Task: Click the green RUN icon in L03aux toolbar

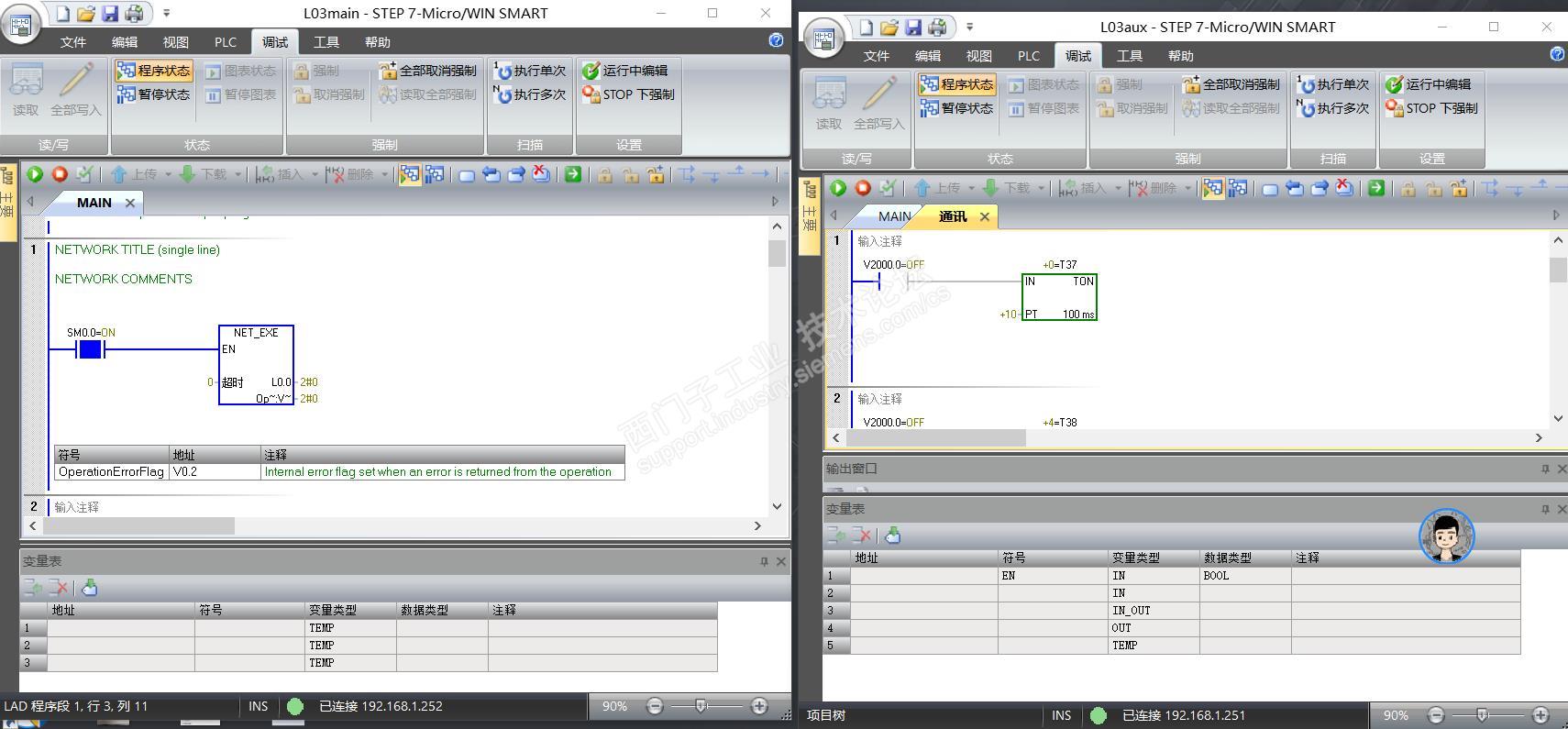Action: 838,188
